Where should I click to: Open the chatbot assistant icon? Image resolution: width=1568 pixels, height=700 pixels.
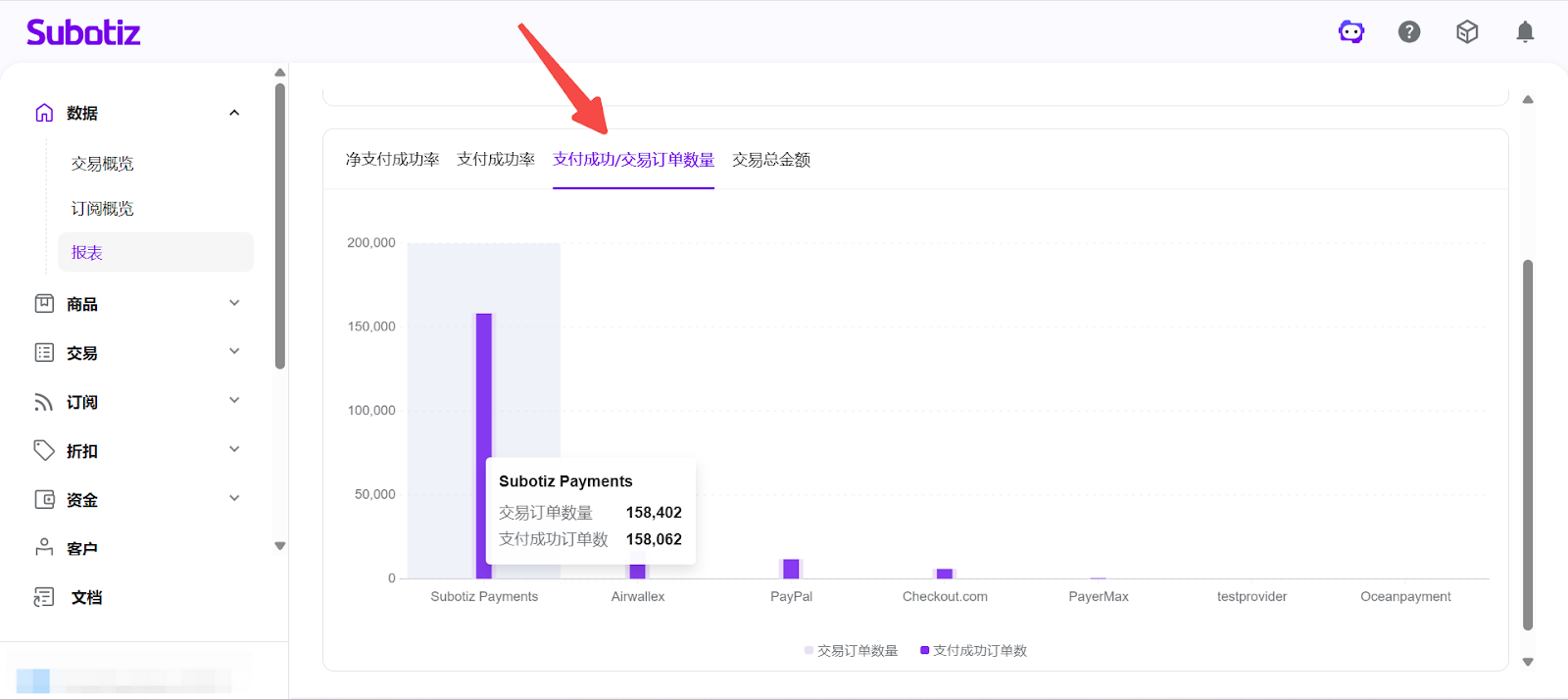pyautogui.click(x=1351, y=32)
